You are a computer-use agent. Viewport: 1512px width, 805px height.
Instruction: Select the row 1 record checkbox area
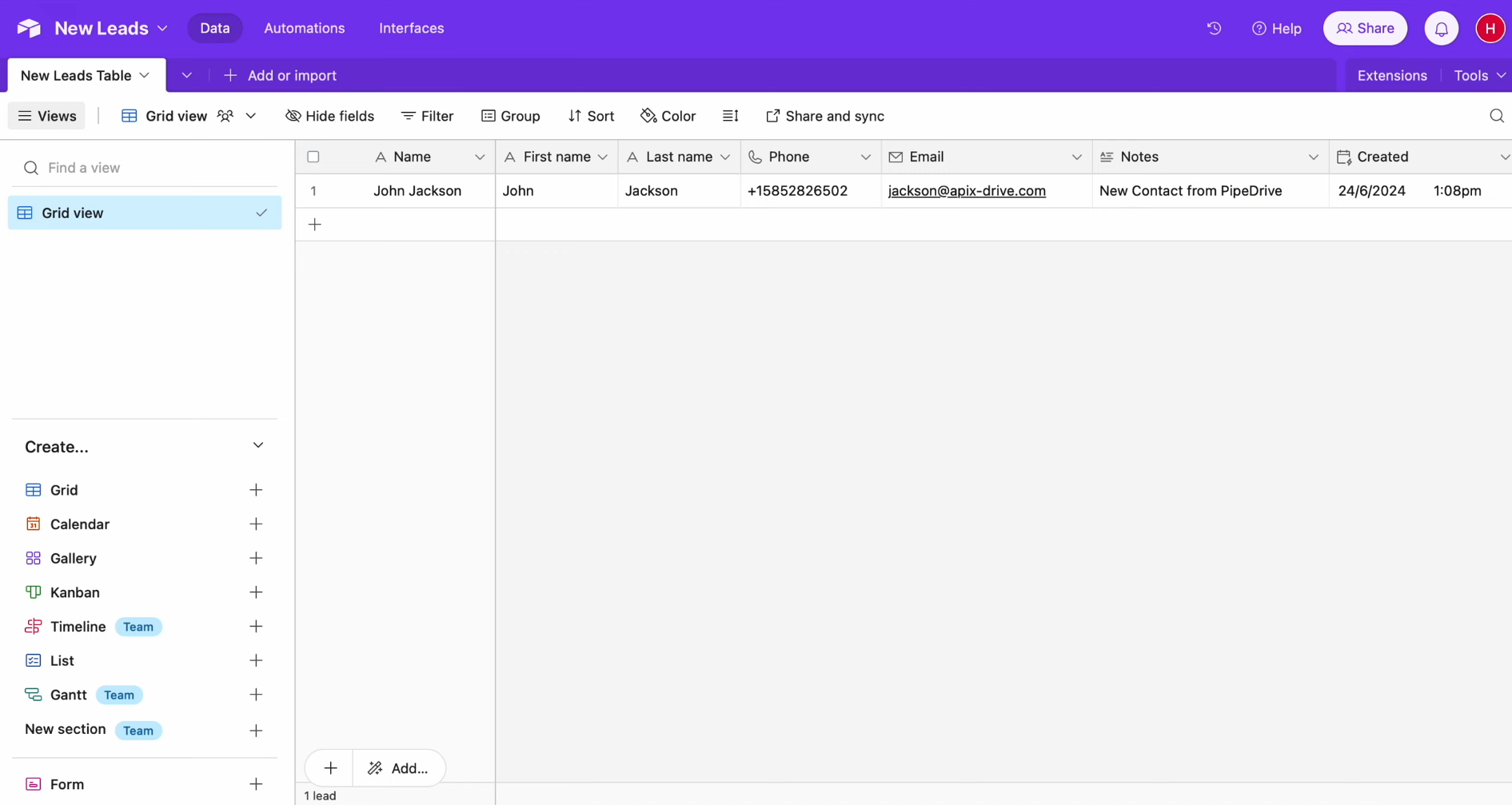(313, 191)
